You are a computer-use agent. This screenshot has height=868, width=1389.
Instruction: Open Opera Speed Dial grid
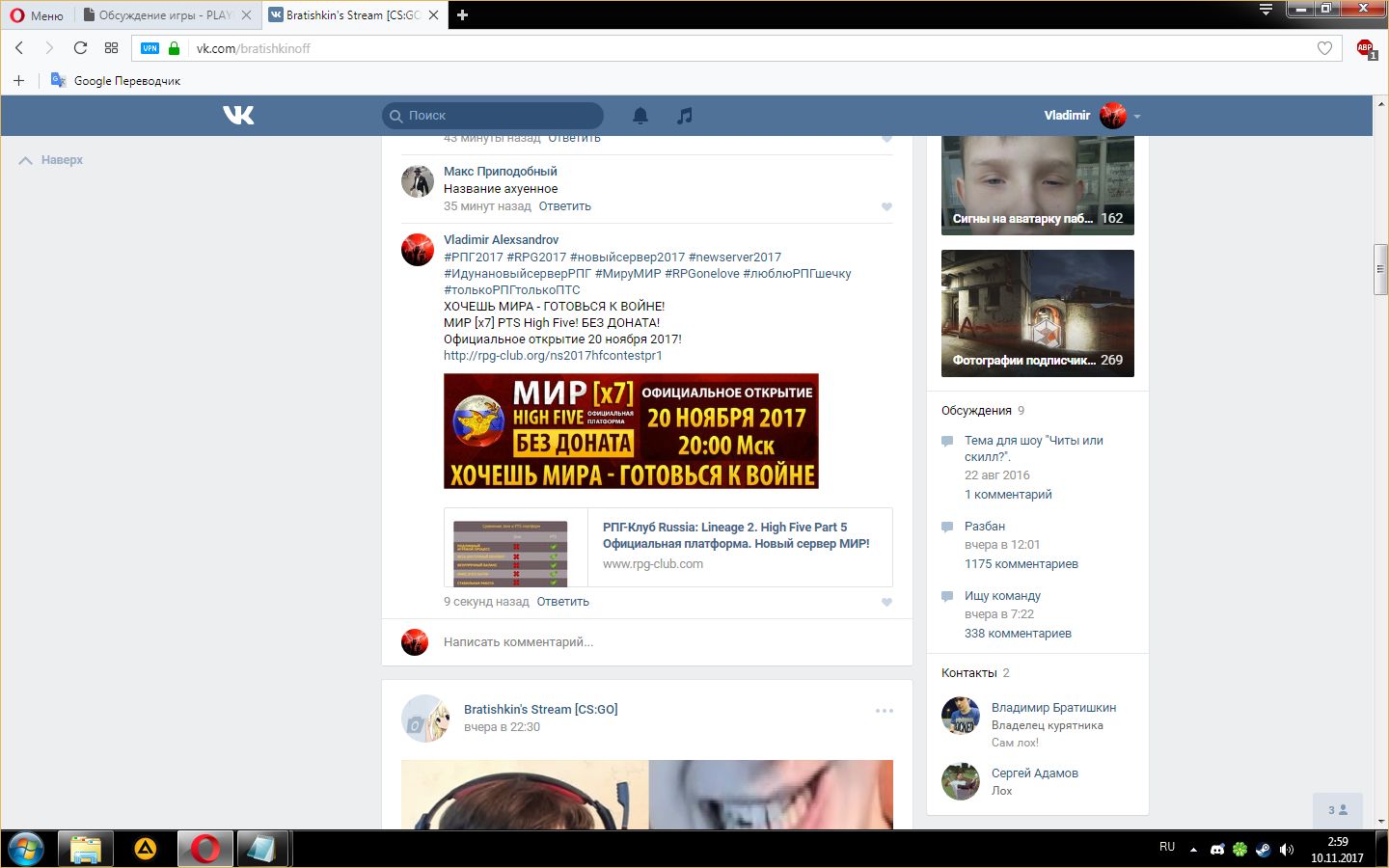(x=111, y=48)
